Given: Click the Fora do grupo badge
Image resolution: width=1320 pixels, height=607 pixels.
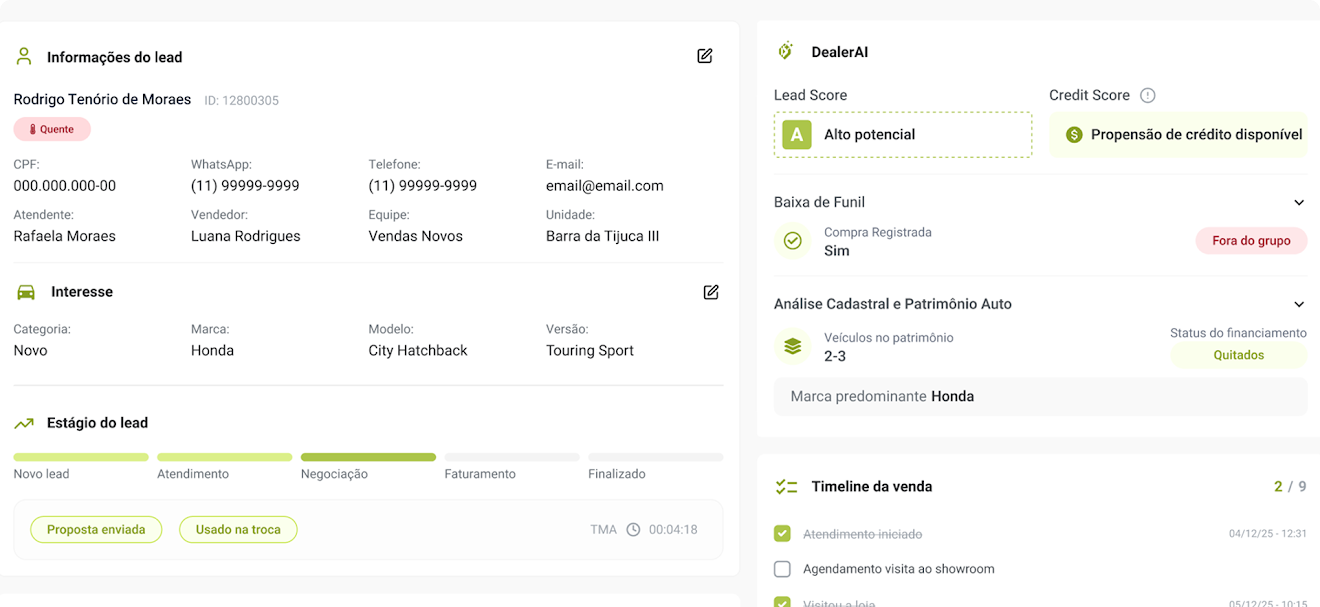Looking at the screenshot, I should point(1251,241).
